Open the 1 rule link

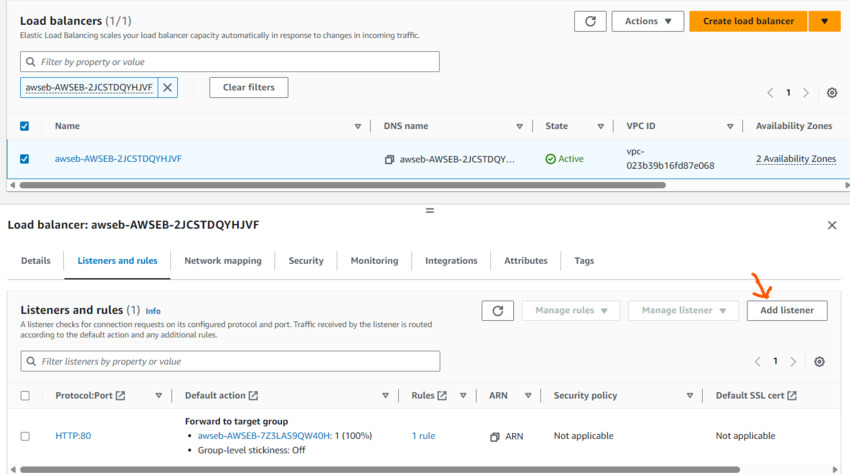(423, 436)
